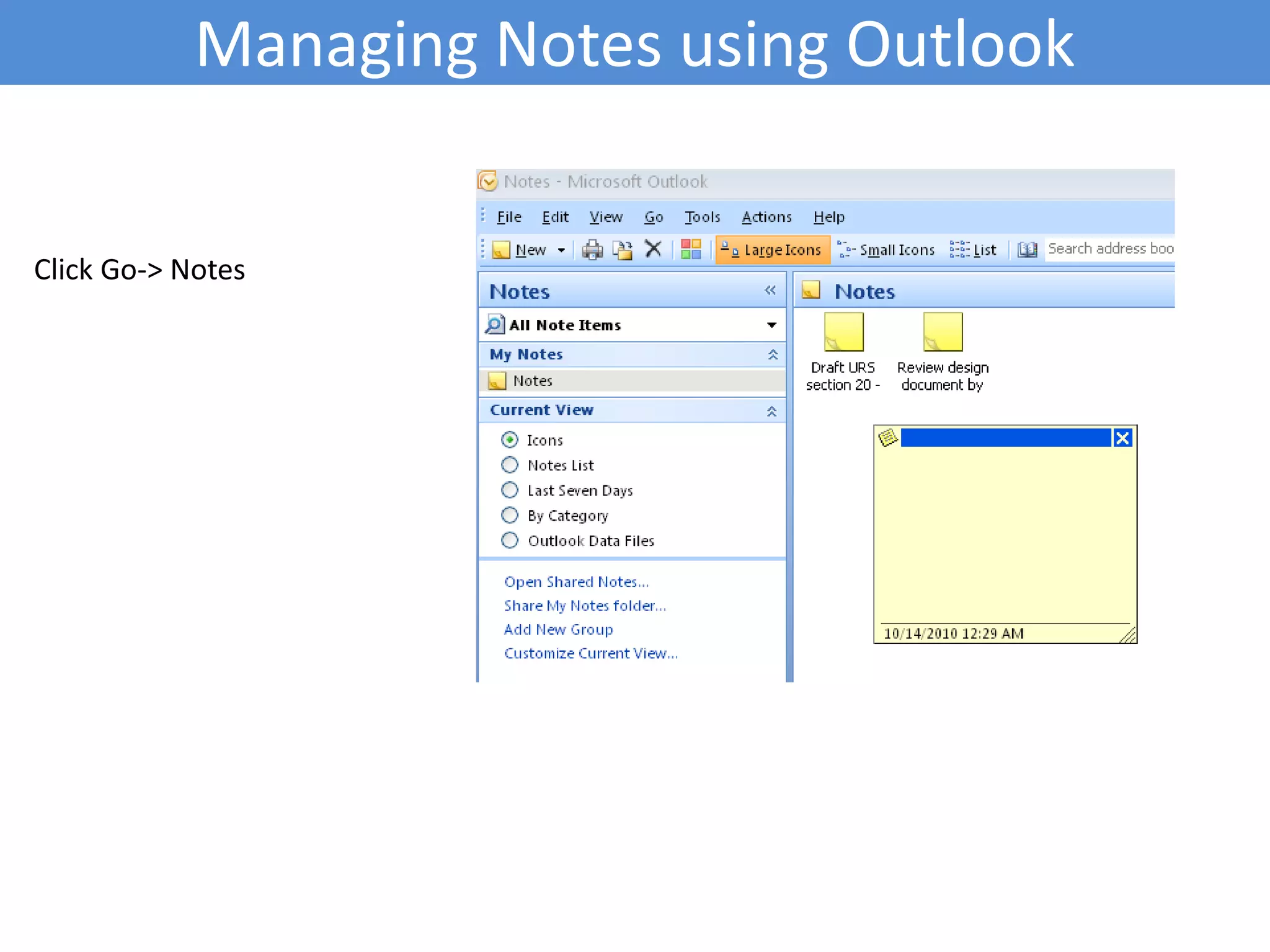The height and width of the screenshot is (952, 1270).
Task: Click the Outlook icon in title bar
Action: click(487, 181)
